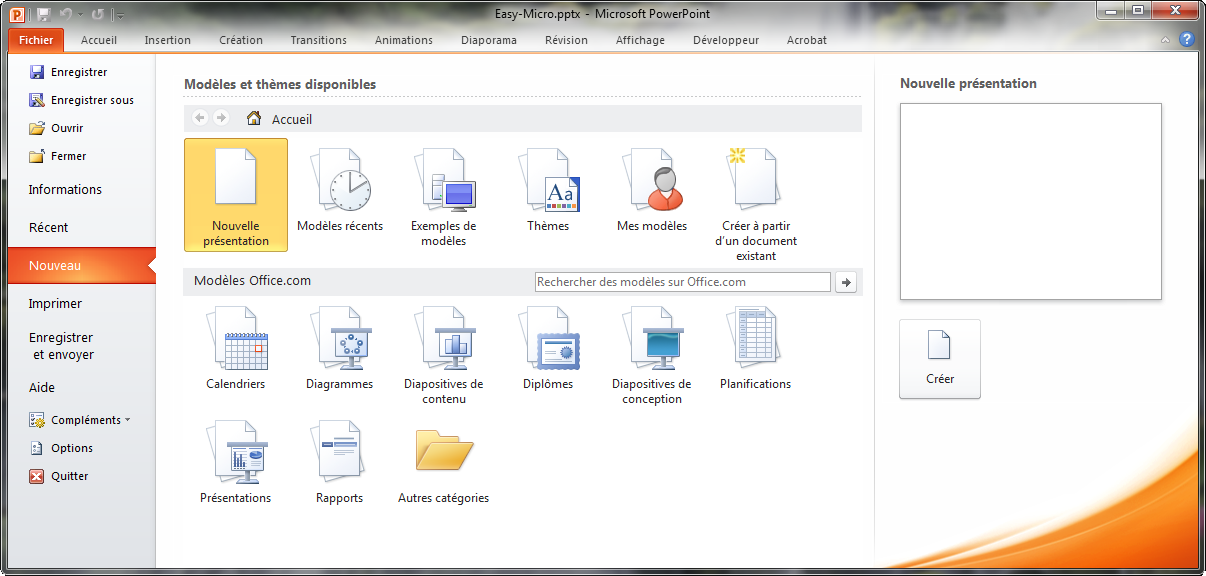Switch to the Insertion tab
The height and width of the screenshot is (576, 1206).
point(168,40)
